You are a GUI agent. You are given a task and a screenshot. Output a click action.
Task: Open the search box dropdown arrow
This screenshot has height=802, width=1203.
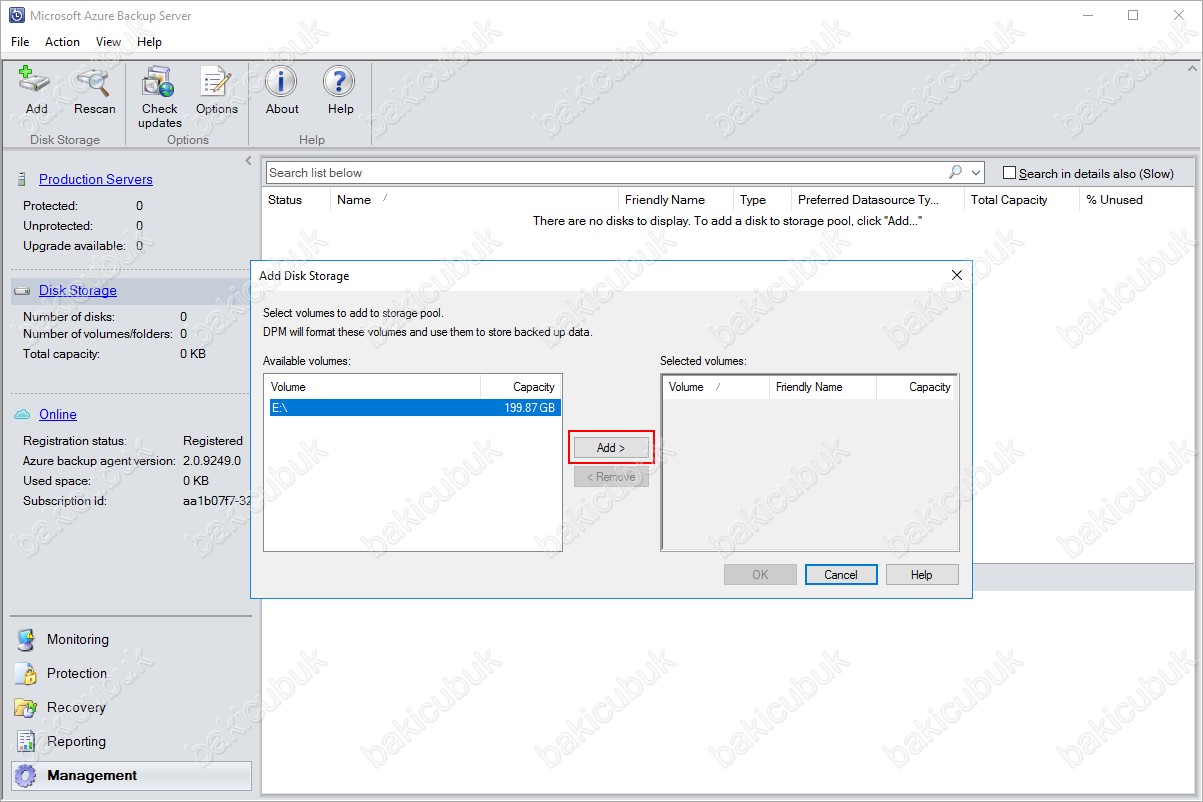pyautogui.click(x=976, y=173)
